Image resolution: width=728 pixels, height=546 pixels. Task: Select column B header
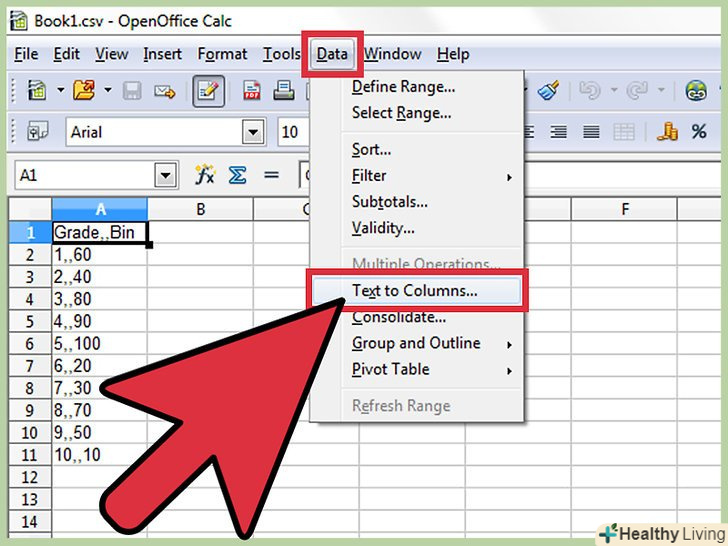point(201,209)
